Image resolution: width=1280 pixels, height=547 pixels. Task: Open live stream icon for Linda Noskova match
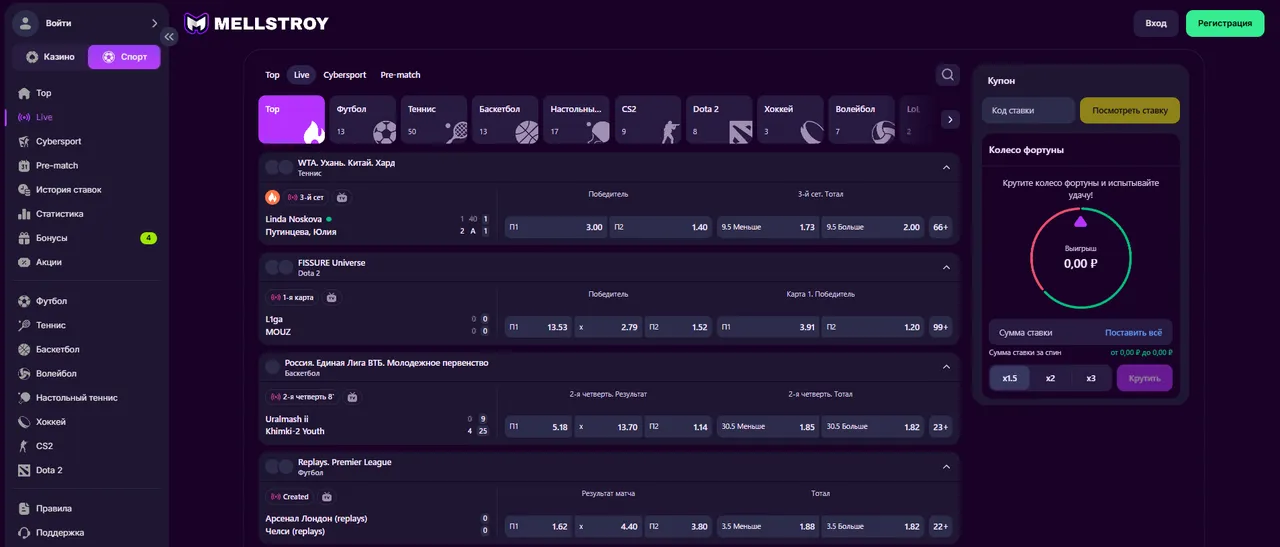coord(342,198)
